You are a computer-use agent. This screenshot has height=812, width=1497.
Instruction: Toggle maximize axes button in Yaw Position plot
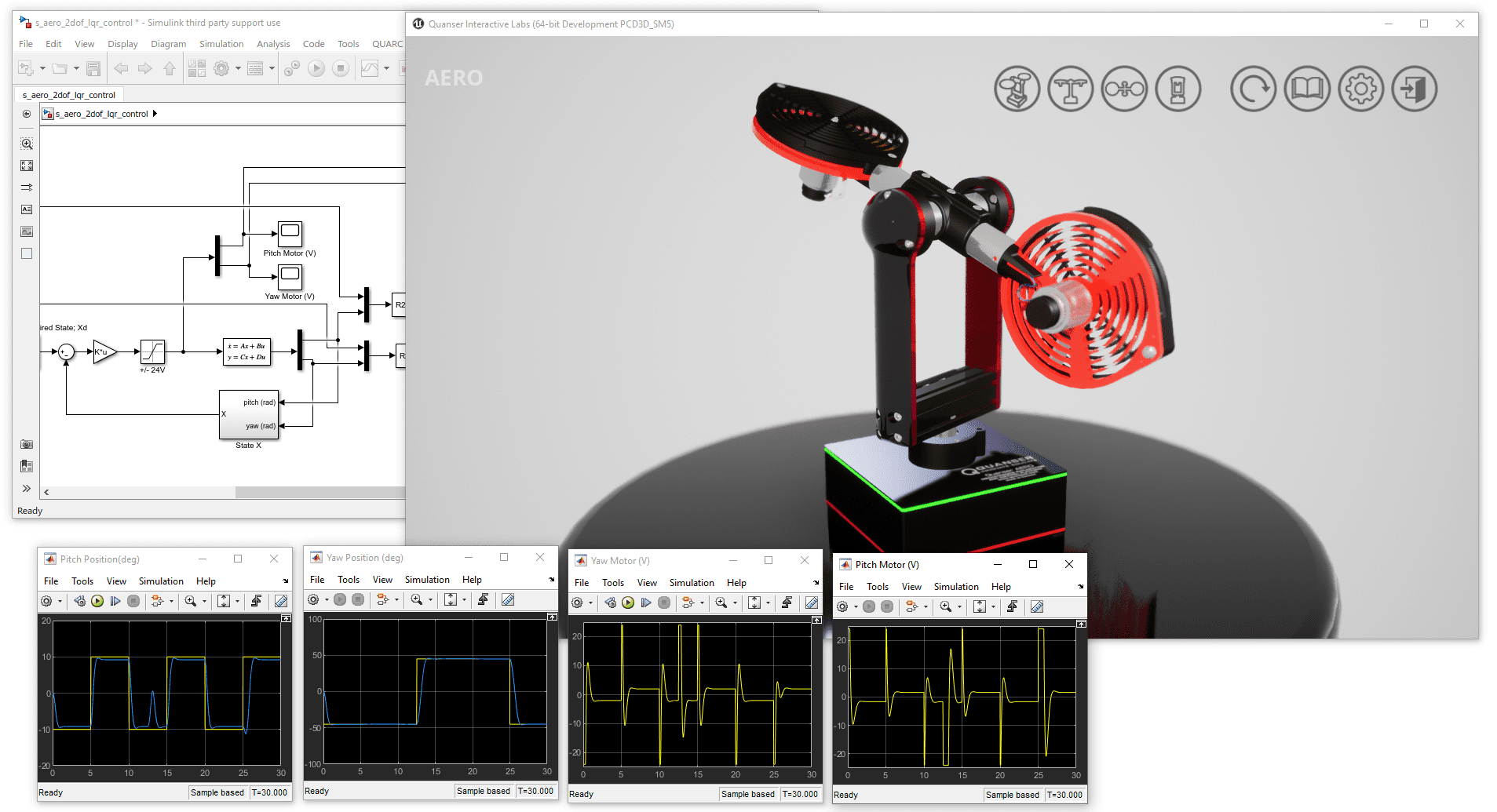tap(552, 617)
